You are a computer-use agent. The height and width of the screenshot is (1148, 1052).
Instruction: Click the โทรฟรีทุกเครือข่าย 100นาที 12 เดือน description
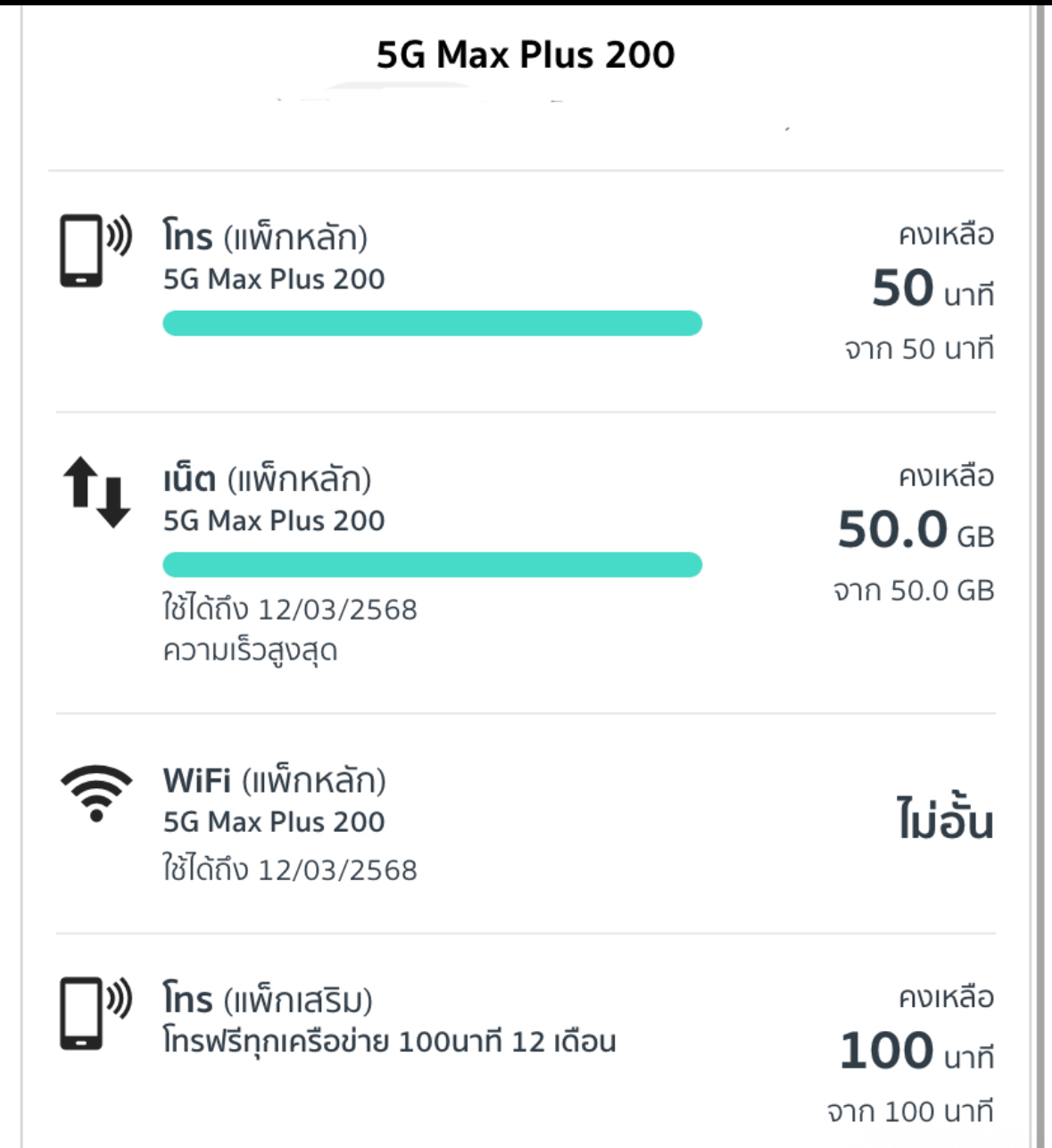point(389,1041)
